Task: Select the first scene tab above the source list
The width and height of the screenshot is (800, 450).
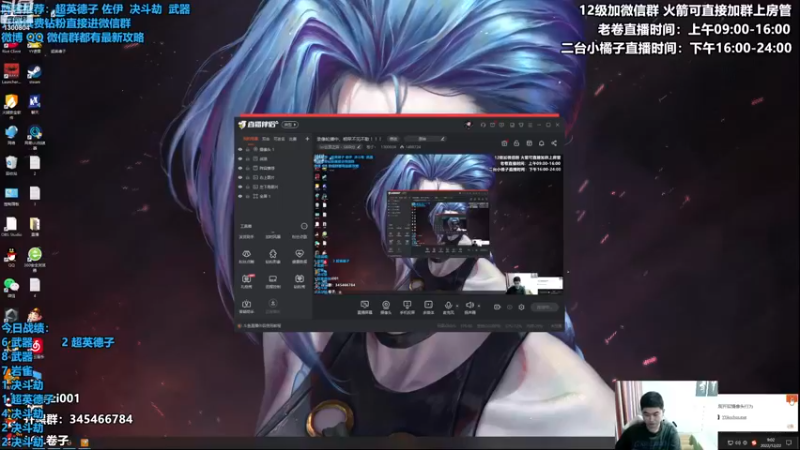Action: [x=250, y=139]
